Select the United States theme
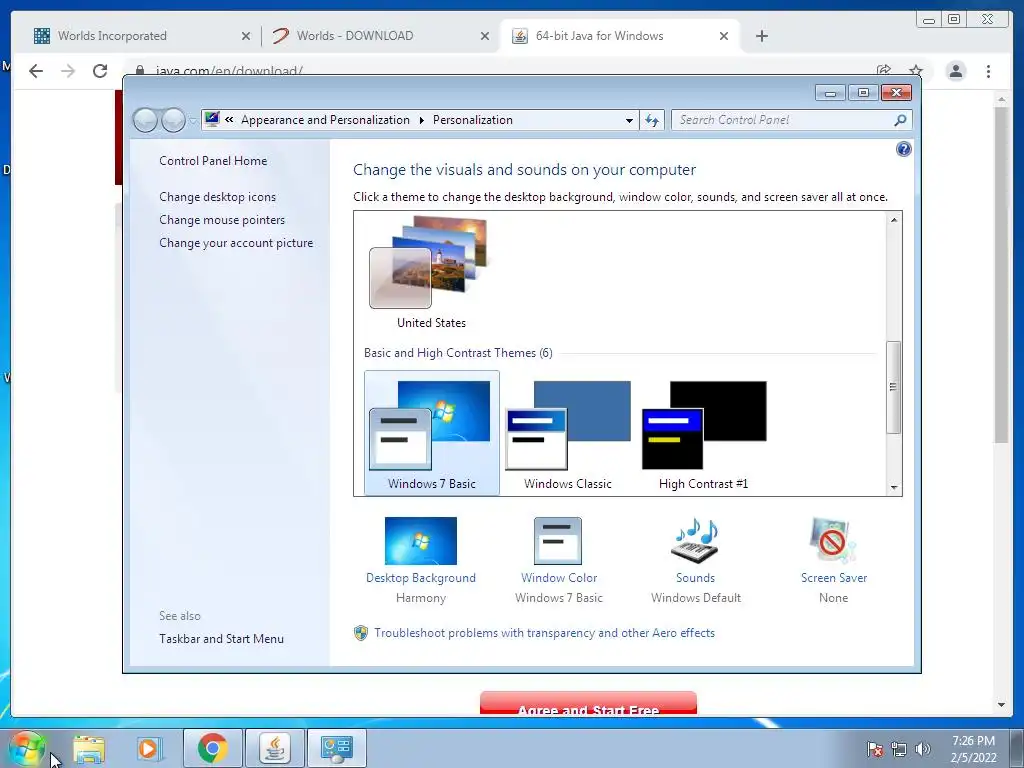The image size is (1024, 768). 431,273
